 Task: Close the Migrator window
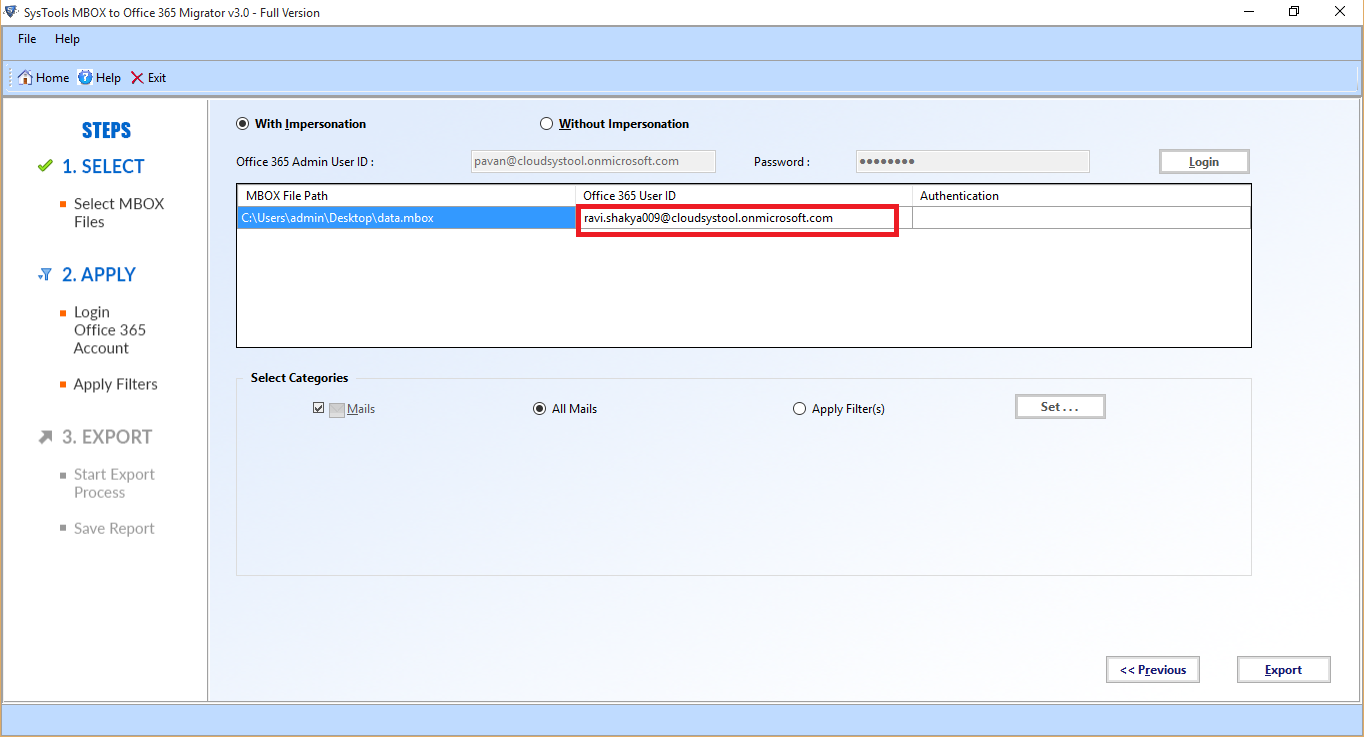click(1340, 12)
